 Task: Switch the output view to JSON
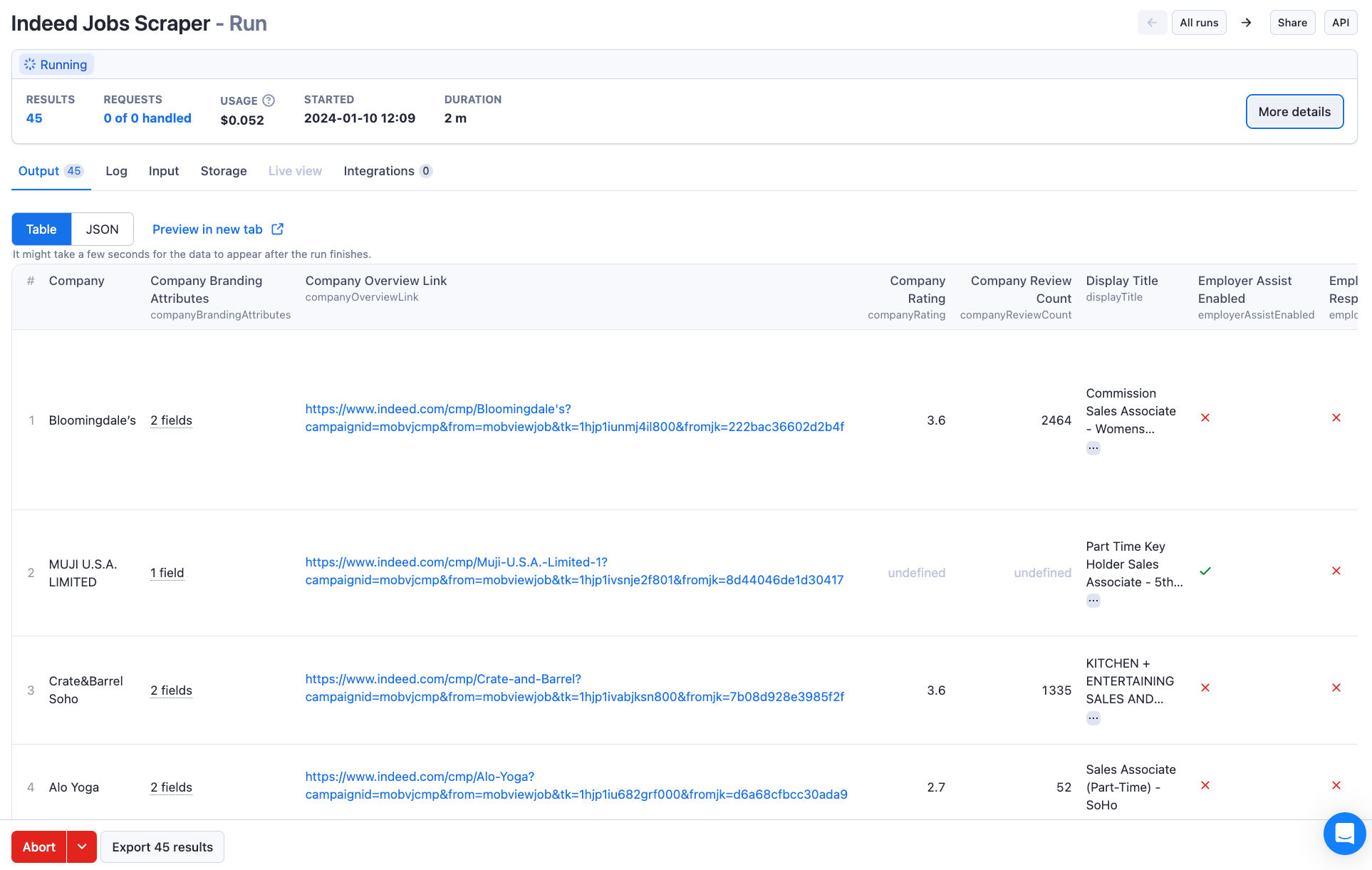point(102,229)
